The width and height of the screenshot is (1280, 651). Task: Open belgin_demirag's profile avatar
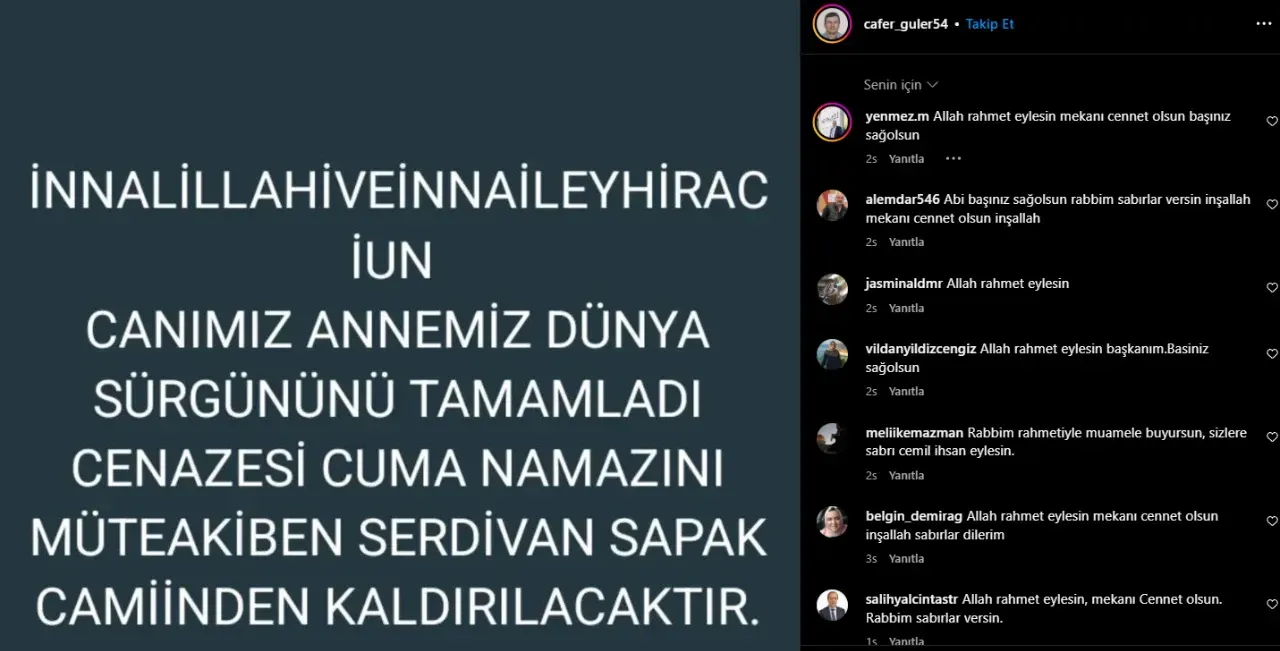pos(832,522)
